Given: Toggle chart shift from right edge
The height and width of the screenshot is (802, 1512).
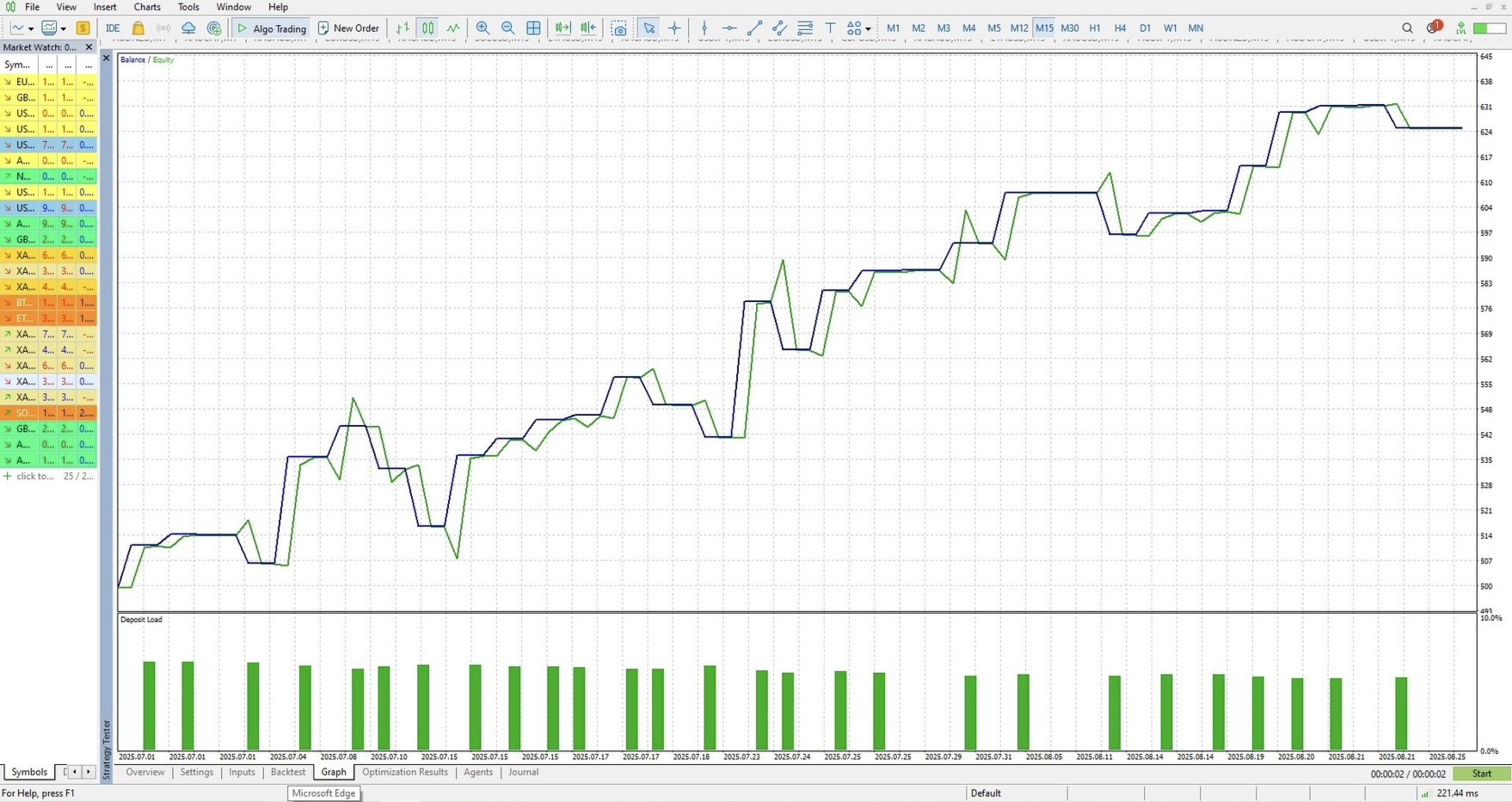Looking at the screenshot, I should tap(588, 28).
